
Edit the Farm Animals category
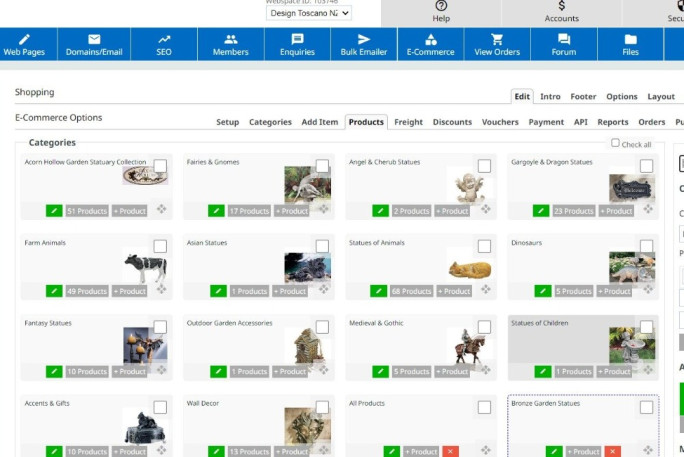pos(54,291)
